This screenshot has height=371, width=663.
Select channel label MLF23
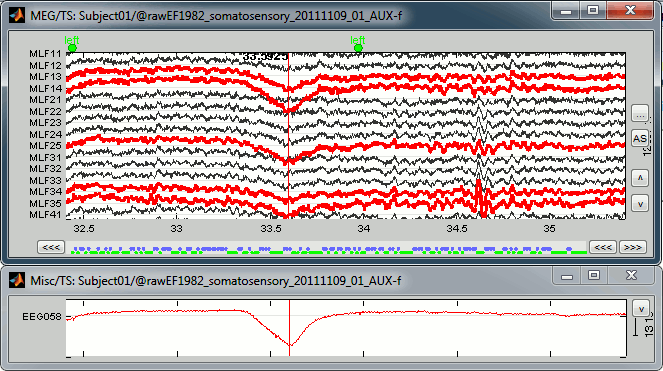(x=45, y=122)
